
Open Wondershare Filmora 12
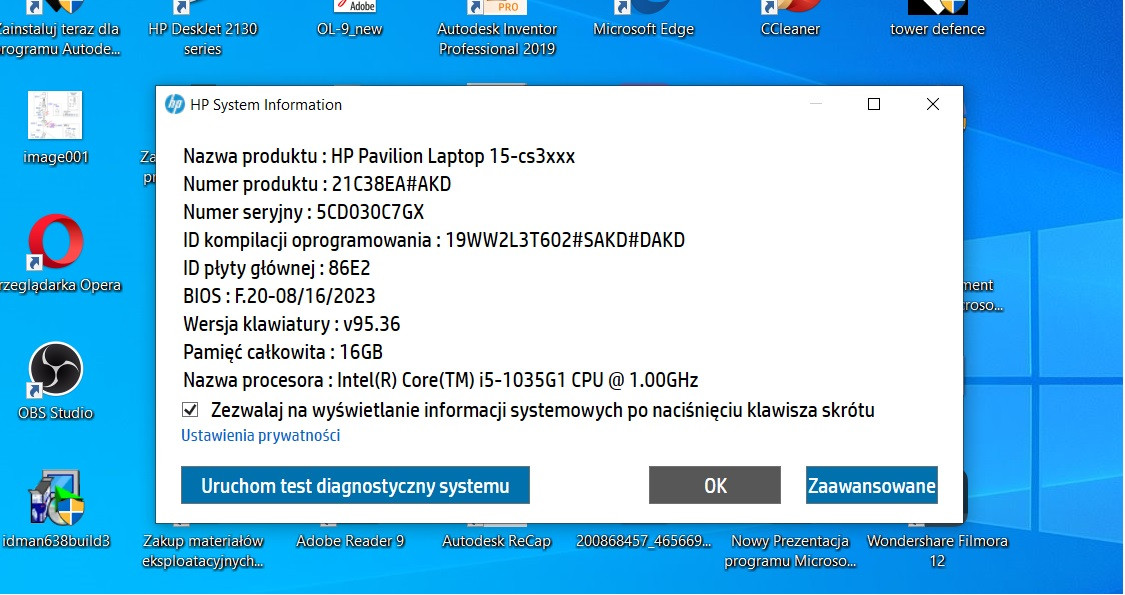tap(938, 540)
